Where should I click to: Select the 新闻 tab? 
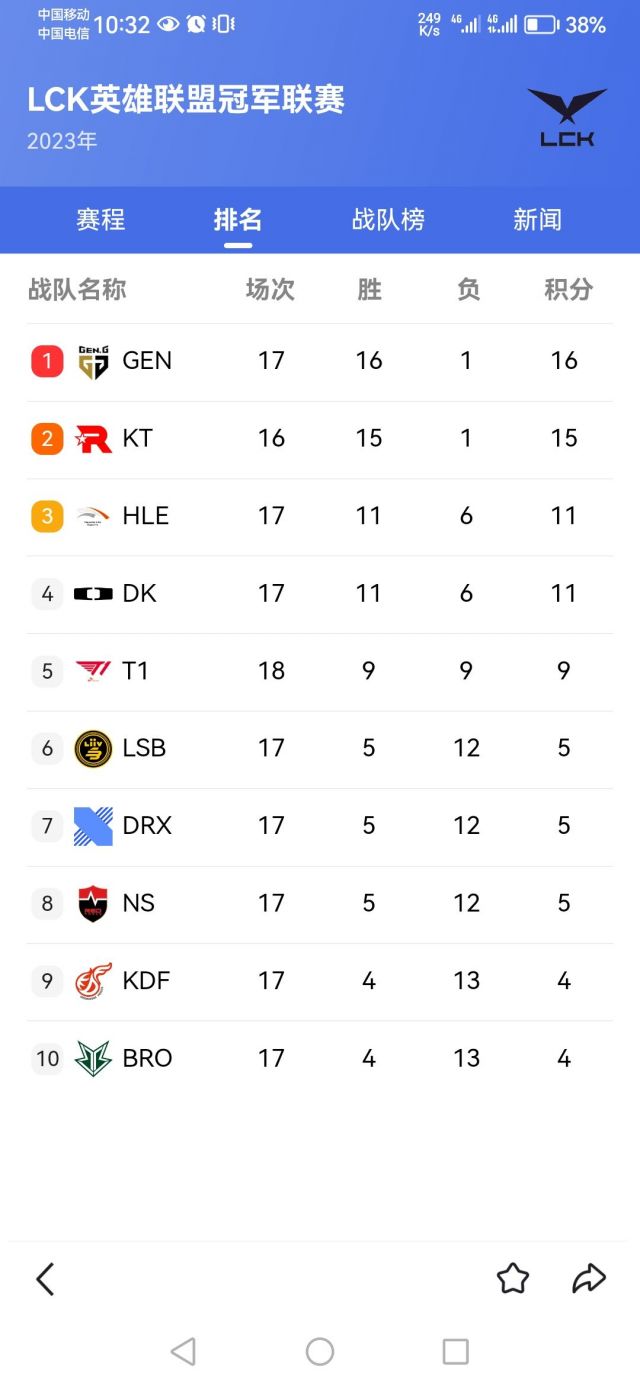(537, 220)
